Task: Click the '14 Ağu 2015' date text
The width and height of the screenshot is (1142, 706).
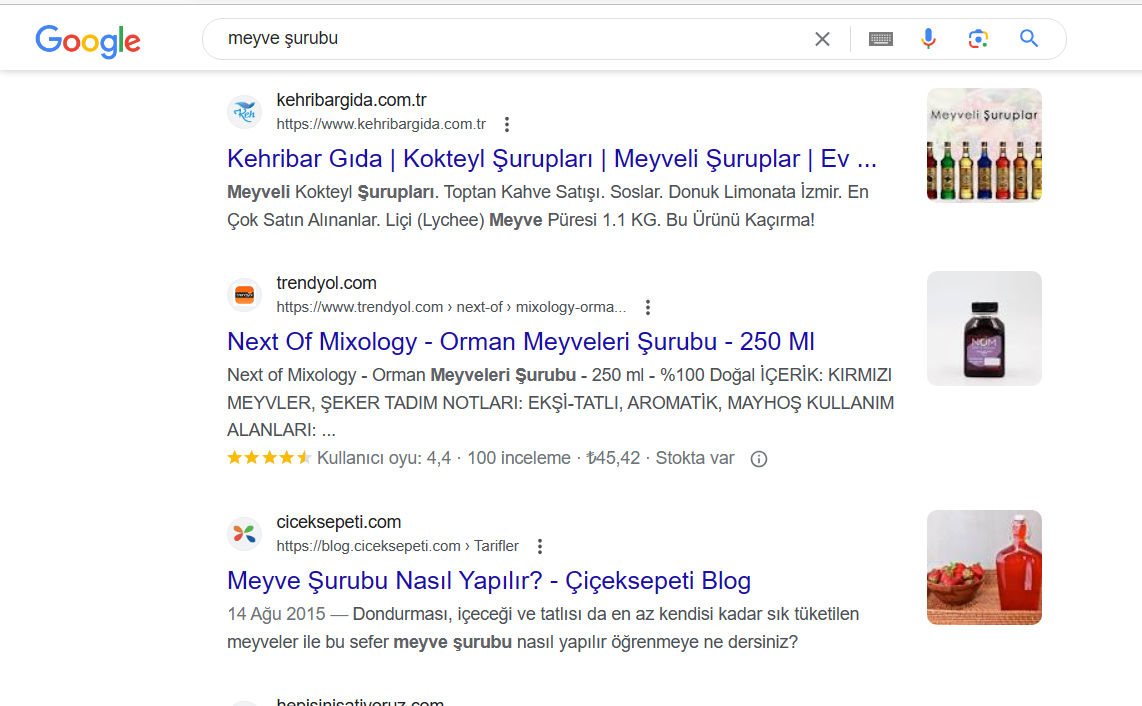Action: [276, 614]
